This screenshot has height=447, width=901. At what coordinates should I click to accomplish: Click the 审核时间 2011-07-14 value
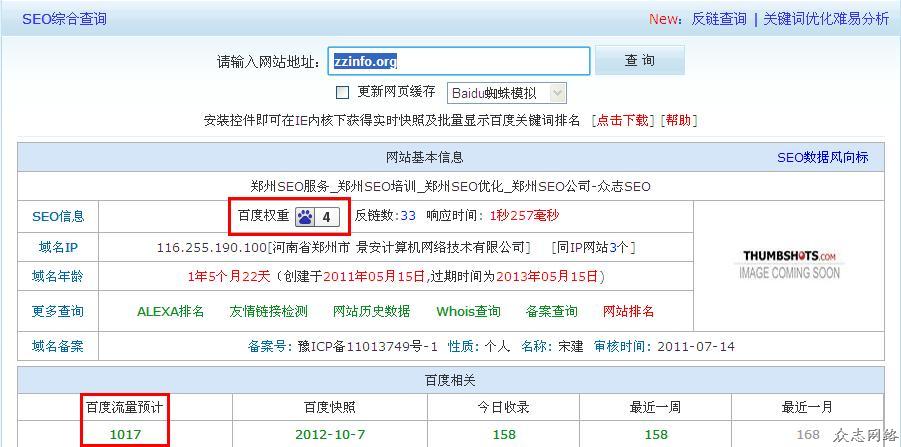696,346
